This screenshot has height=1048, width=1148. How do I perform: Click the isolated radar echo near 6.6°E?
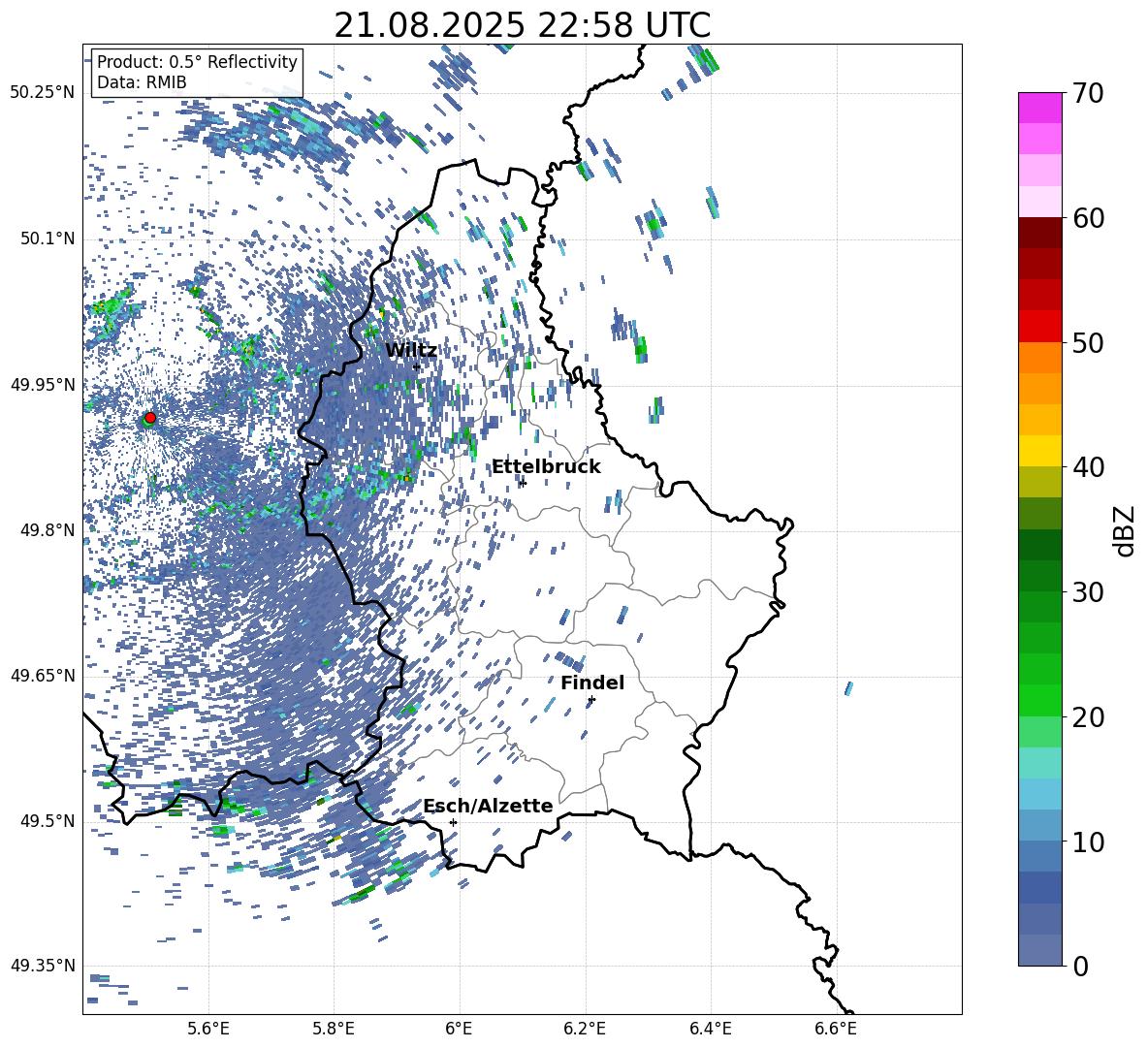[x=848, y=688]
